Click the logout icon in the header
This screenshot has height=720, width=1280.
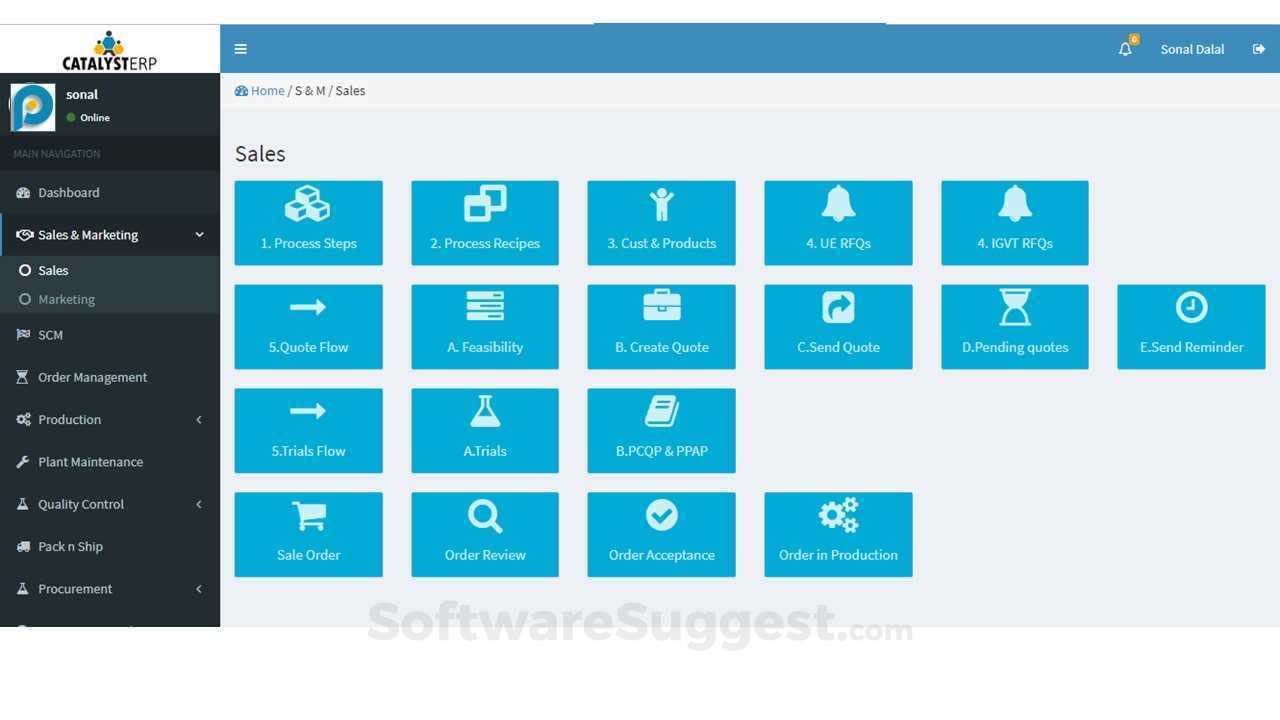tap(1259, 48)
